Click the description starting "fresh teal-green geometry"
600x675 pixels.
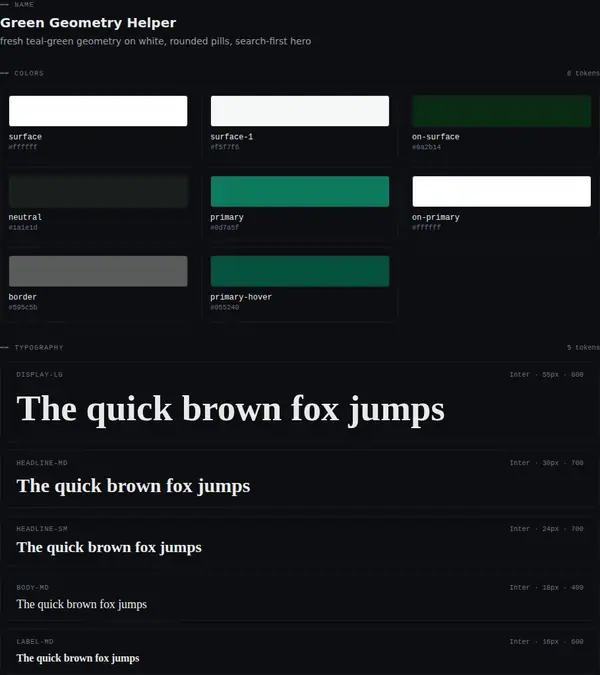[x=155, y=41]
